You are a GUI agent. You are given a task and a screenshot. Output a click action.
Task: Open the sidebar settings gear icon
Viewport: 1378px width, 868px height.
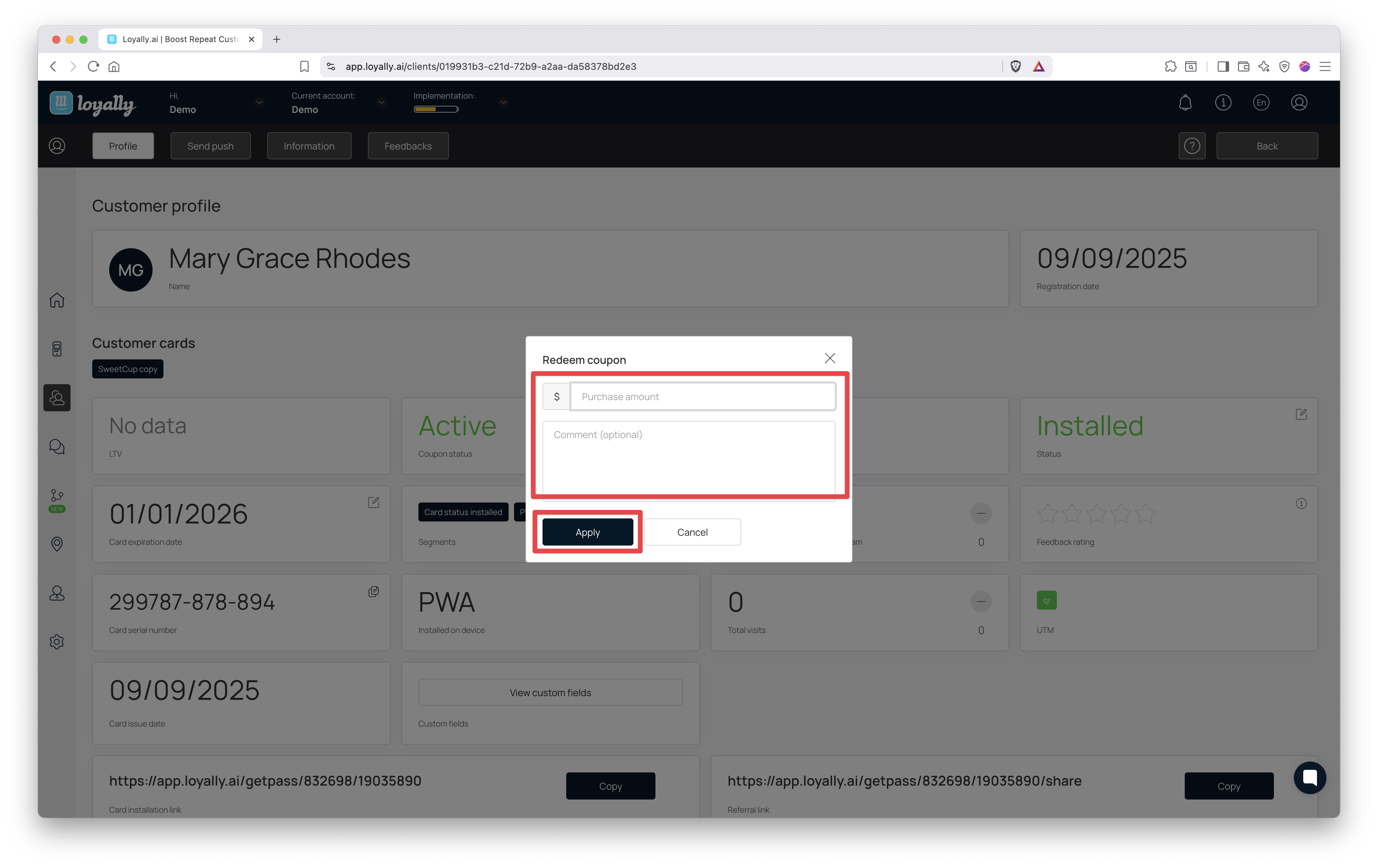click(57, 642)
